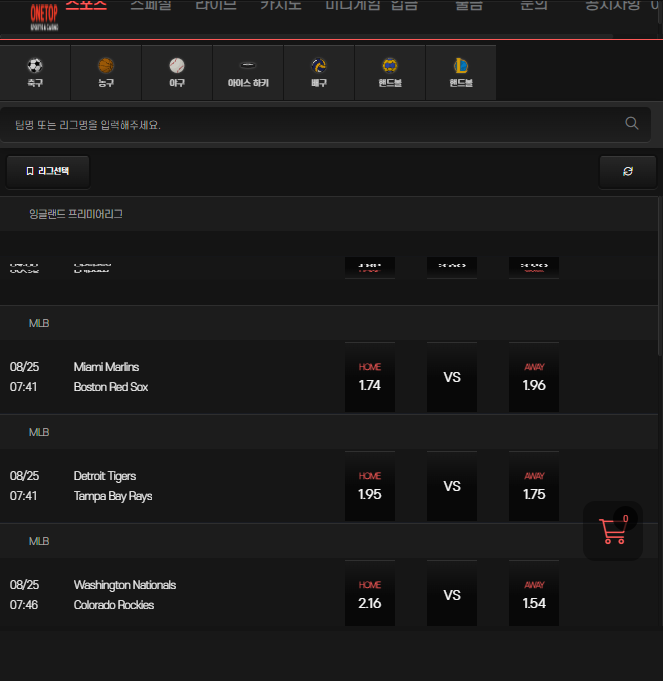Bet AWAY 1.96 on Boston Red Sox
Screen dimensions: 663x681
click(x=534, y=377)
